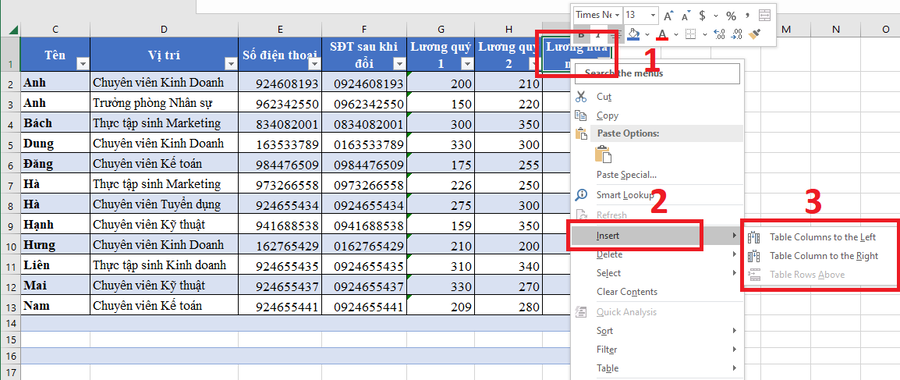
Task: Click cell with name Bách
Action: 55,123
